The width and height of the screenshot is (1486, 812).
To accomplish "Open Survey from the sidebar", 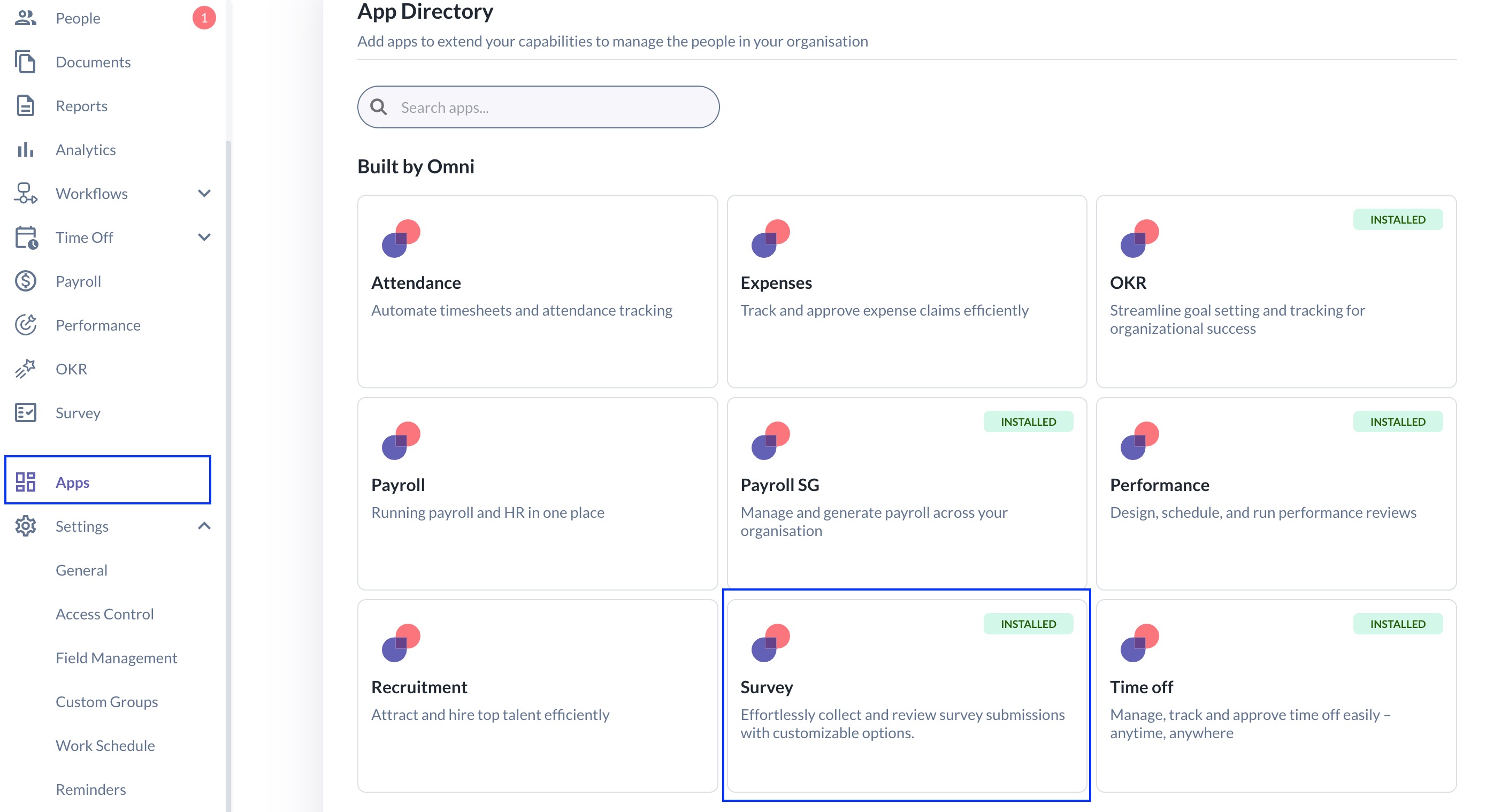I will point(78,413).
